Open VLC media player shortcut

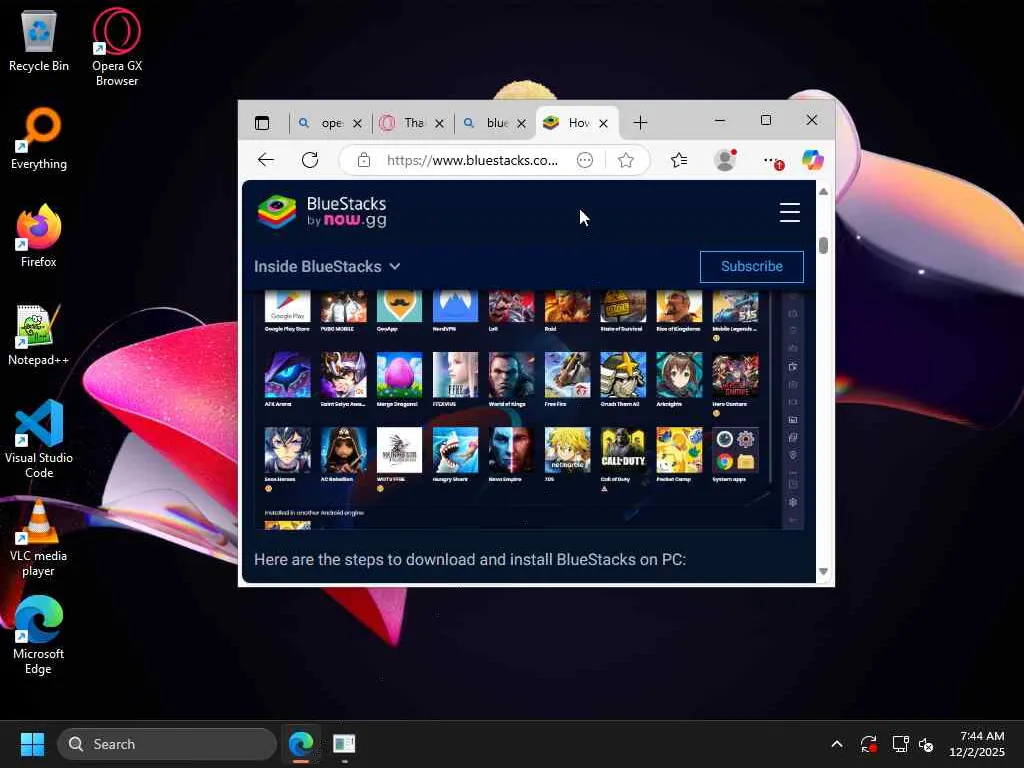(x=39, y=537)
